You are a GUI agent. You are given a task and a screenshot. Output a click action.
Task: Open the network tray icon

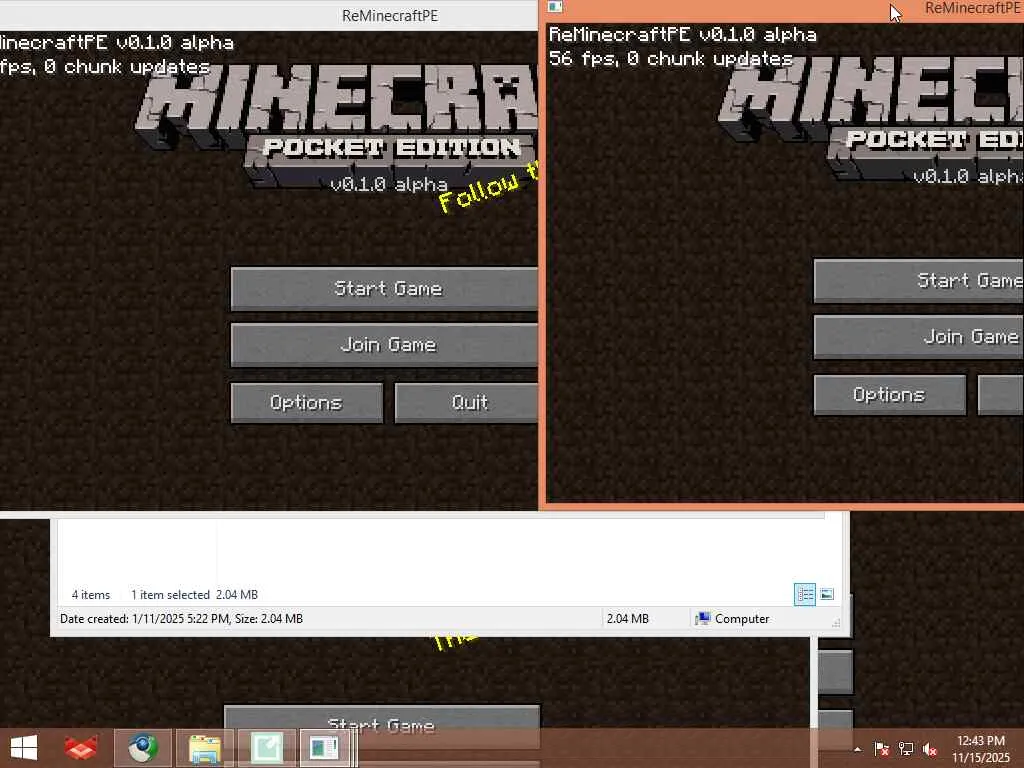pos(906,749)
